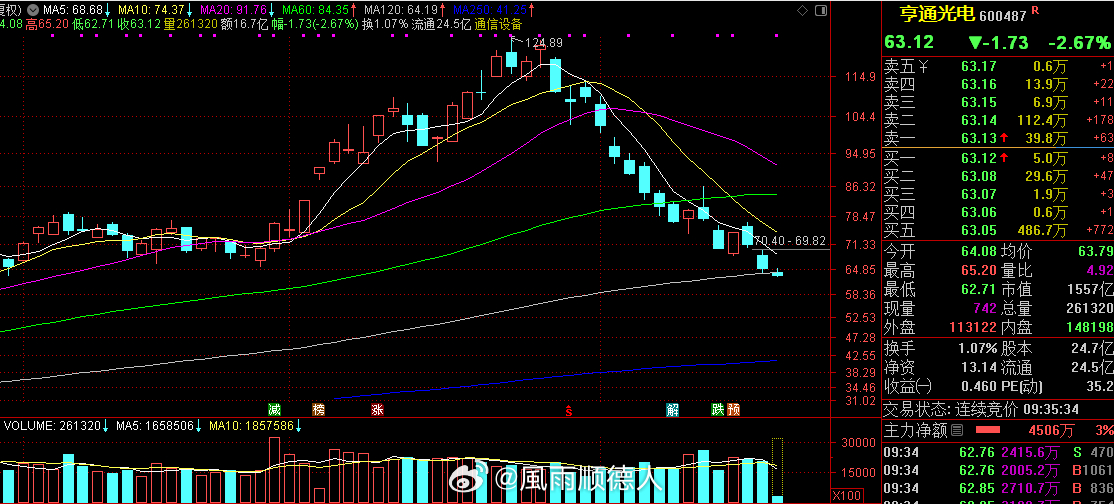Click the MA5: 68.68 indicator label

[73, 10]
